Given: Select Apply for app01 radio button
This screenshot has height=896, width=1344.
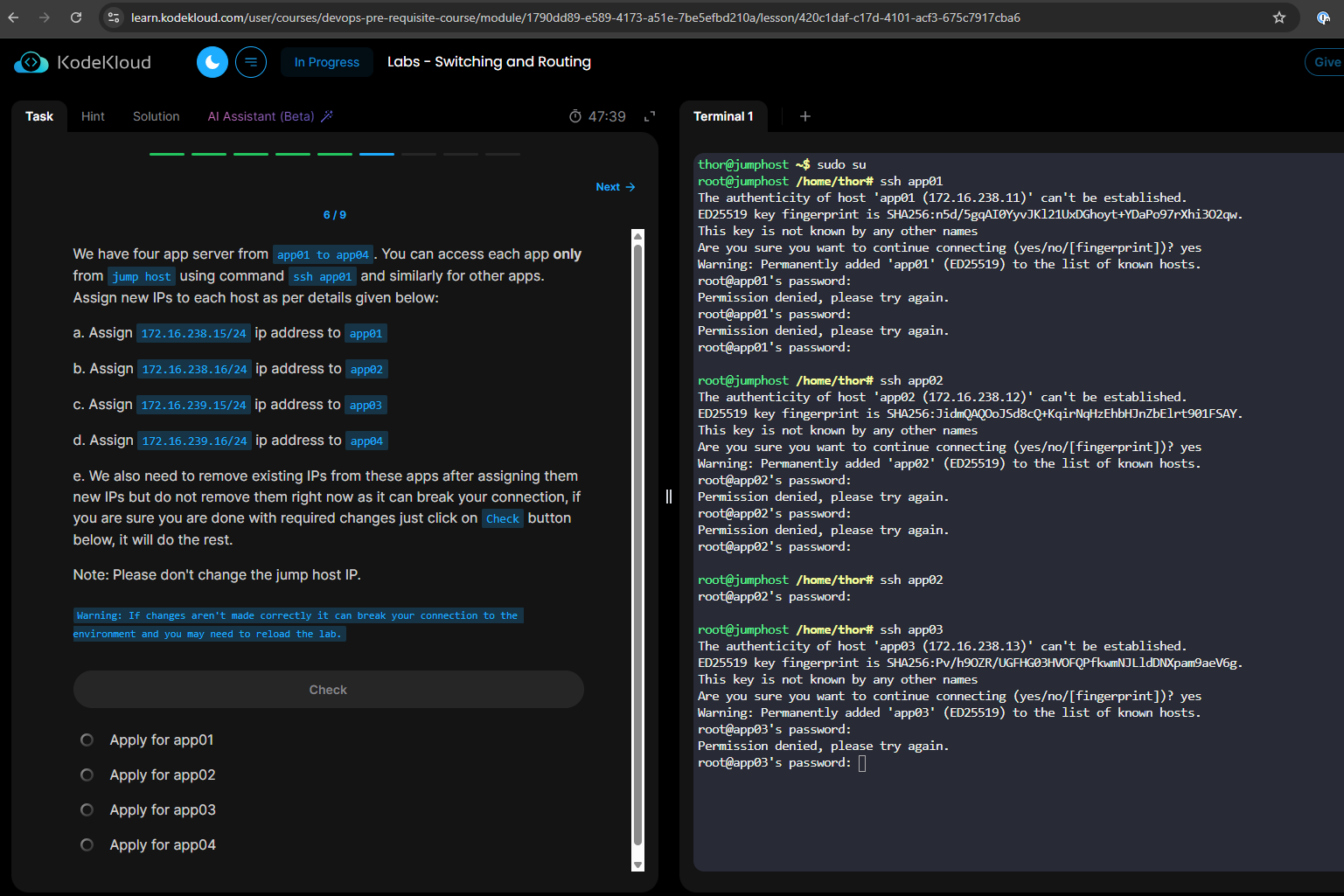Looking at the screenshot, I should tap(87, 740).
